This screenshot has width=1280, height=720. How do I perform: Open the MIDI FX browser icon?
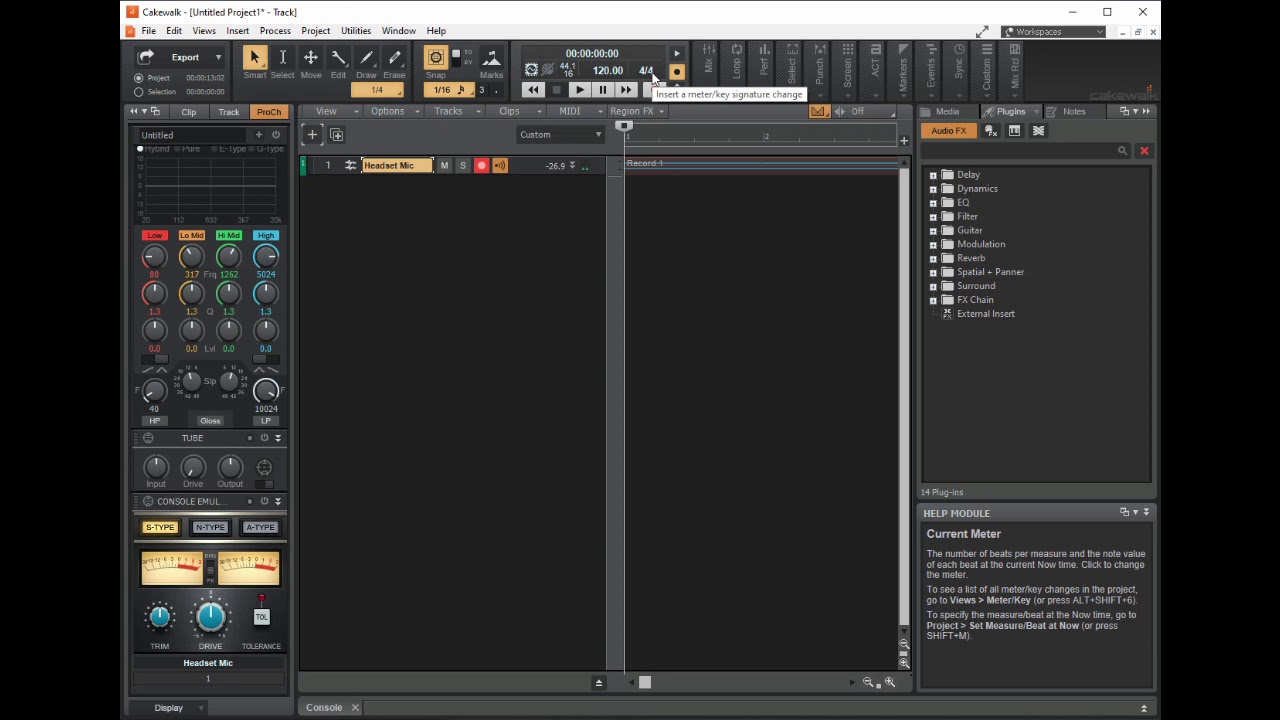991,131
